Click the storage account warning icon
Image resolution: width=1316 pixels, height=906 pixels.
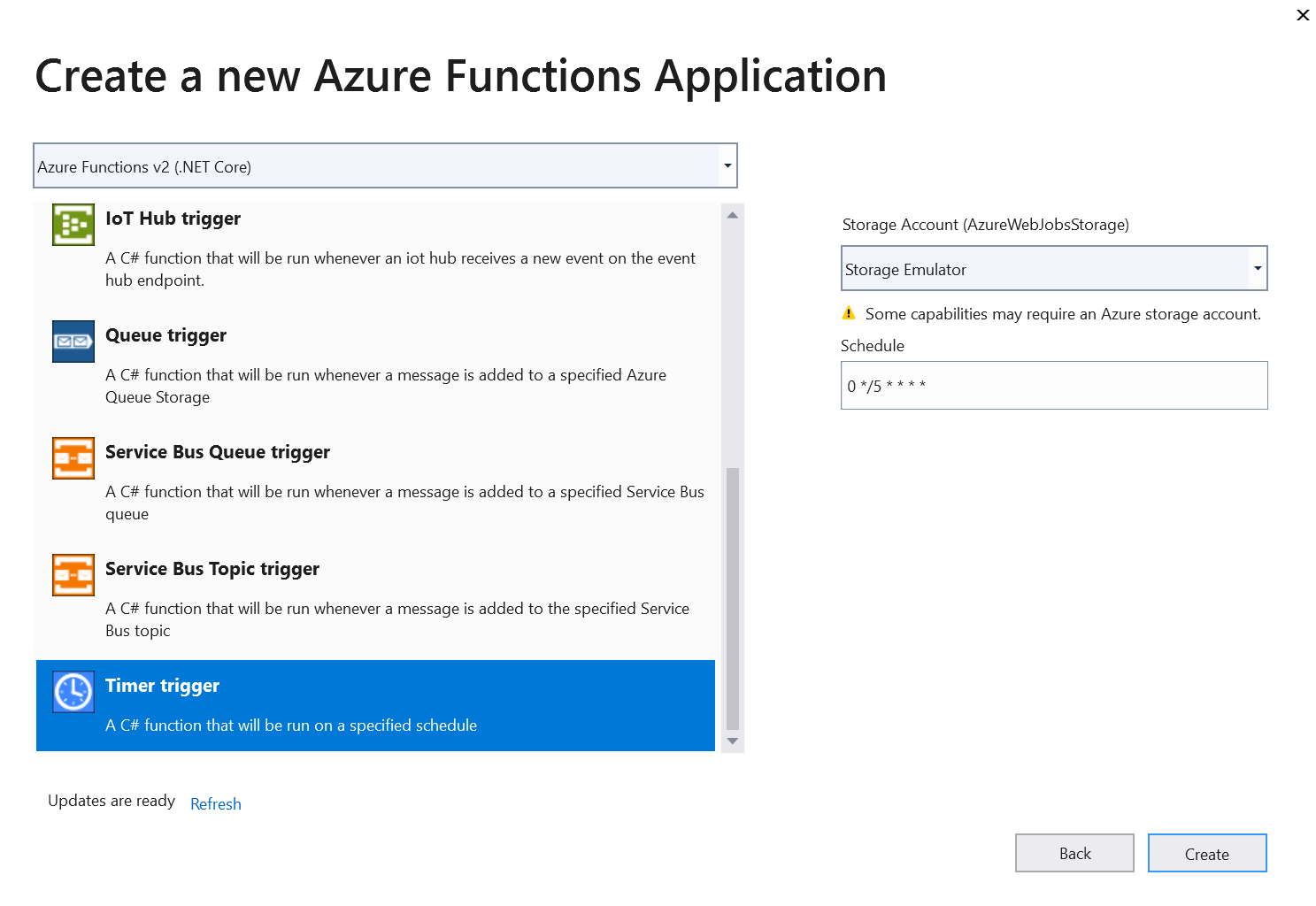(x=849, y=313)
